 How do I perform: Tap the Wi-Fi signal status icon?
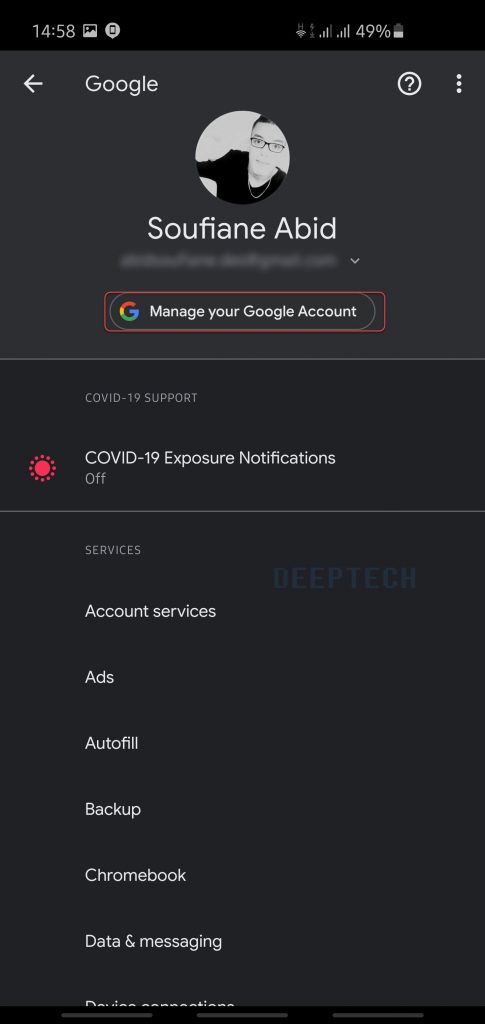click(301, 31)
